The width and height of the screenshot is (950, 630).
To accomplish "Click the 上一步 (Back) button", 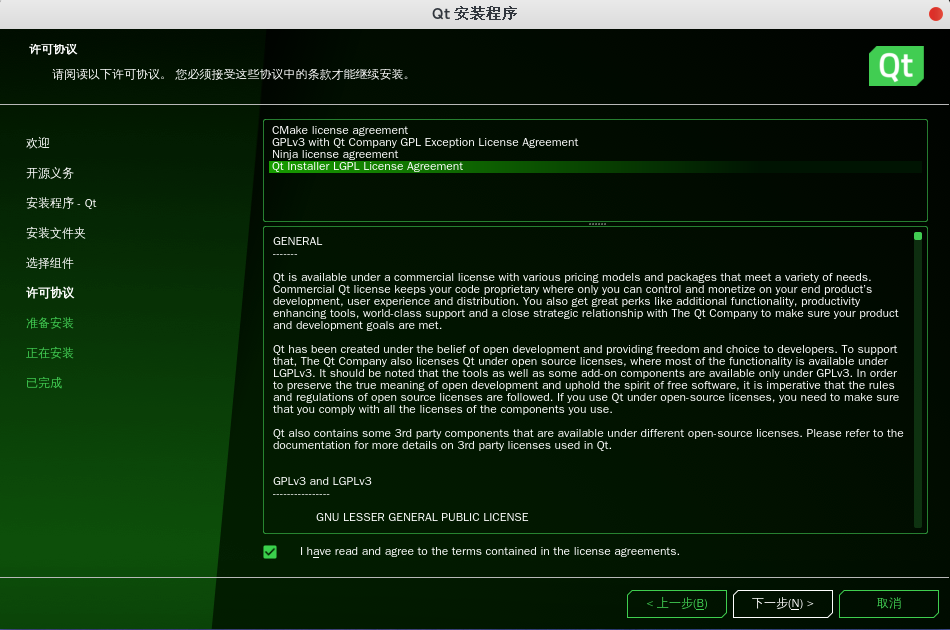I will pyautogui.click(x=676, y=604).
